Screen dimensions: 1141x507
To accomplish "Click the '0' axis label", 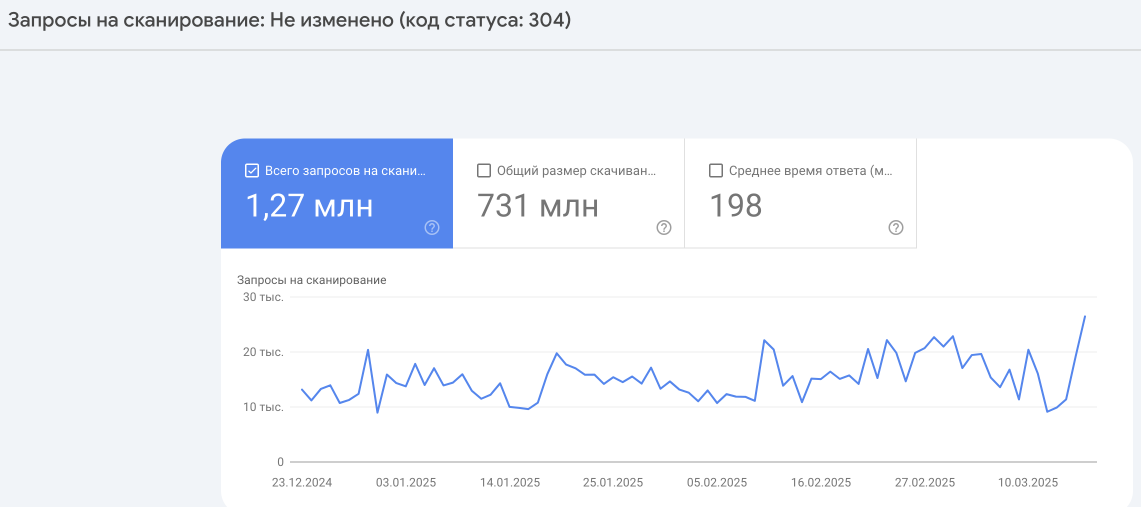I will [x=280, y=462].
